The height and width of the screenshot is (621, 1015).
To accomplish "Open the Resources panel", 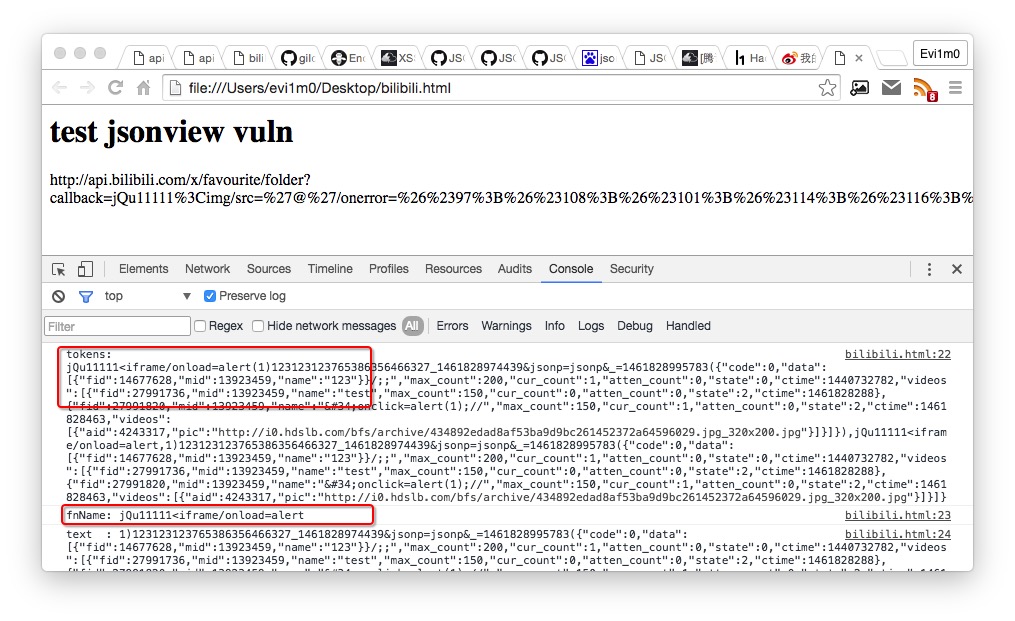I will pos(453,269).
